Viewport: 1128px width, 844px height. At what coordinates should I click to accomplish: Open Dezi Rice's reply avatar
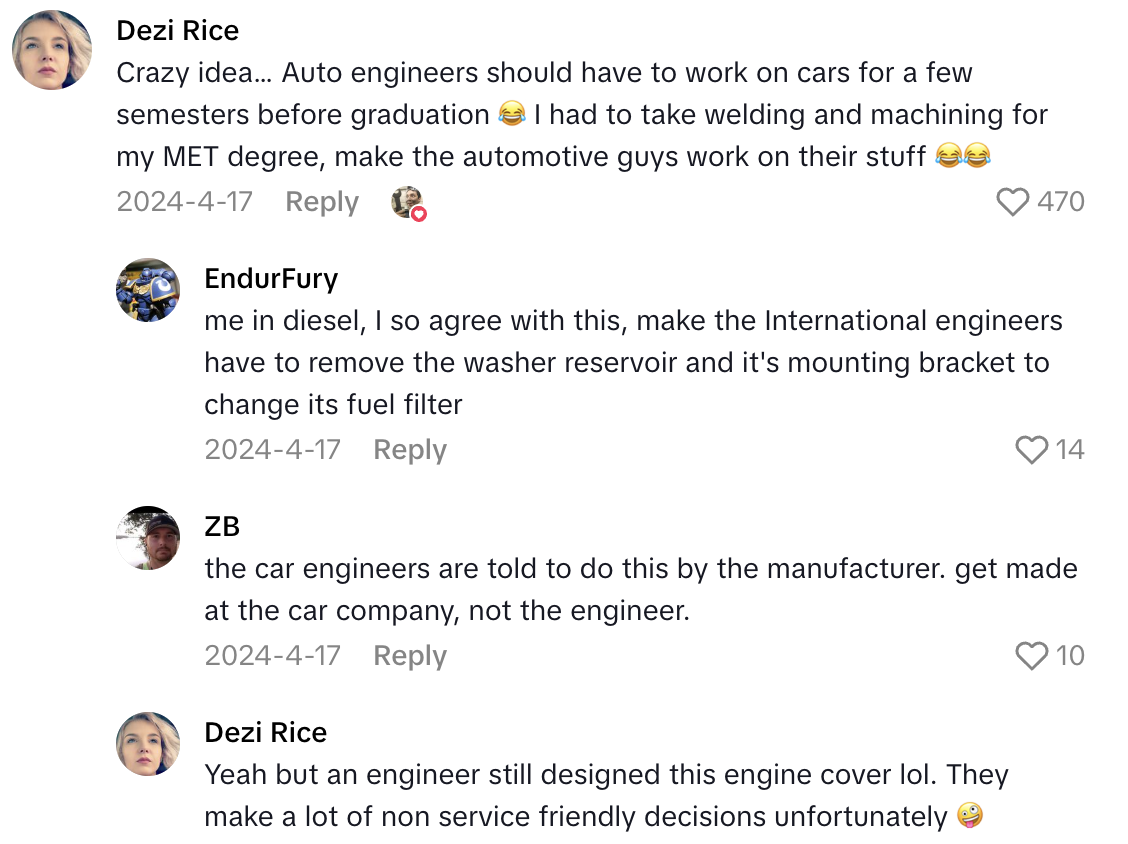point(148,744)
